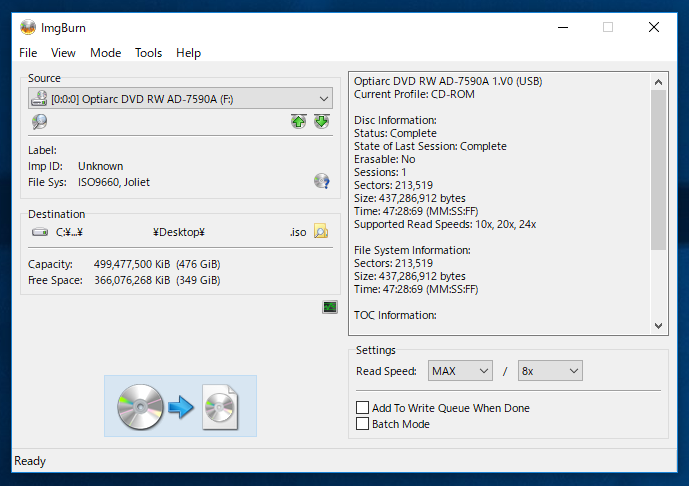689x486 pixels.
Task: Click the 'ISO9660, Joliet' file system value
Action: pyautogui.click(x=114, y=182)
